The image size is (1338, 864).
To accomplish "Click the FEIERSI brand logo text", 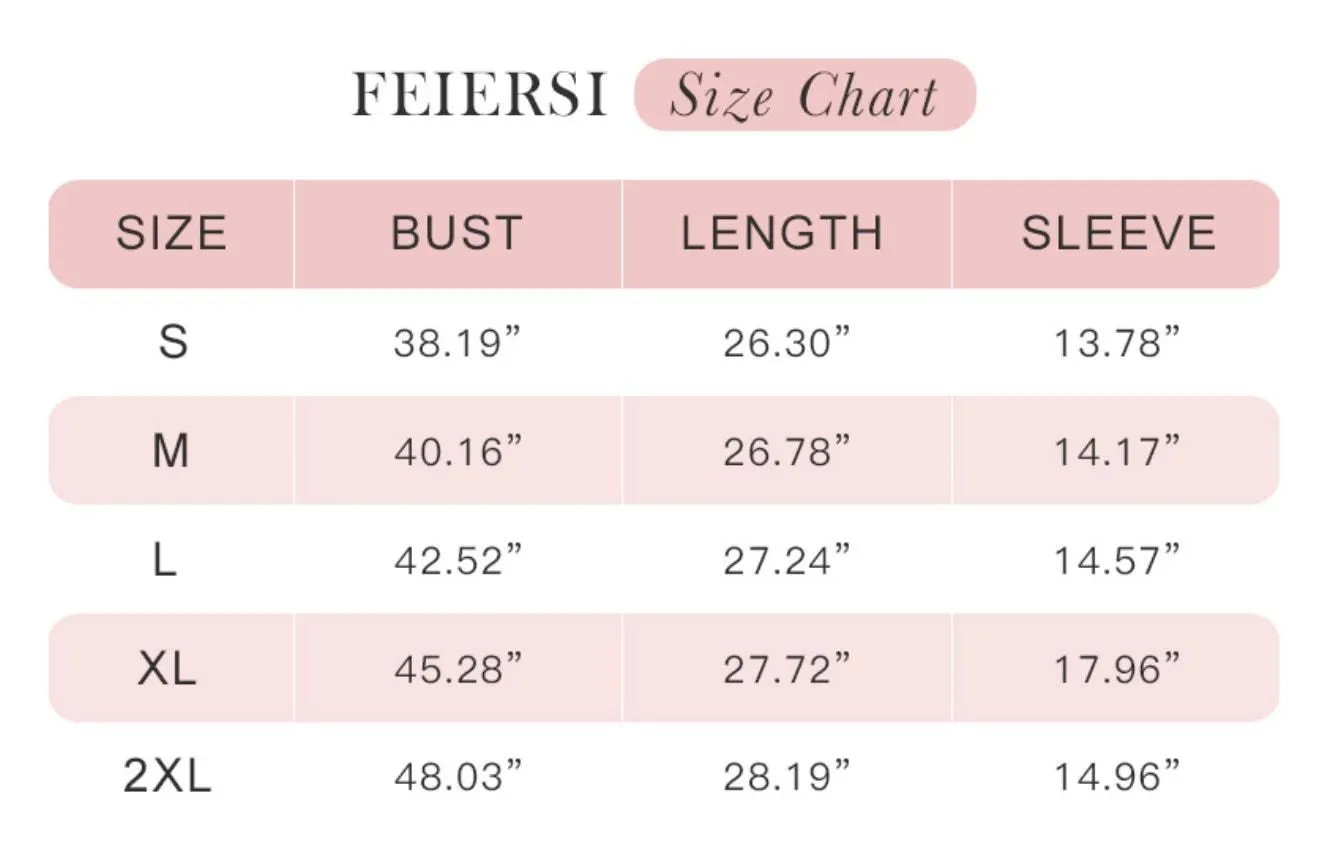I will coord(479,95).
